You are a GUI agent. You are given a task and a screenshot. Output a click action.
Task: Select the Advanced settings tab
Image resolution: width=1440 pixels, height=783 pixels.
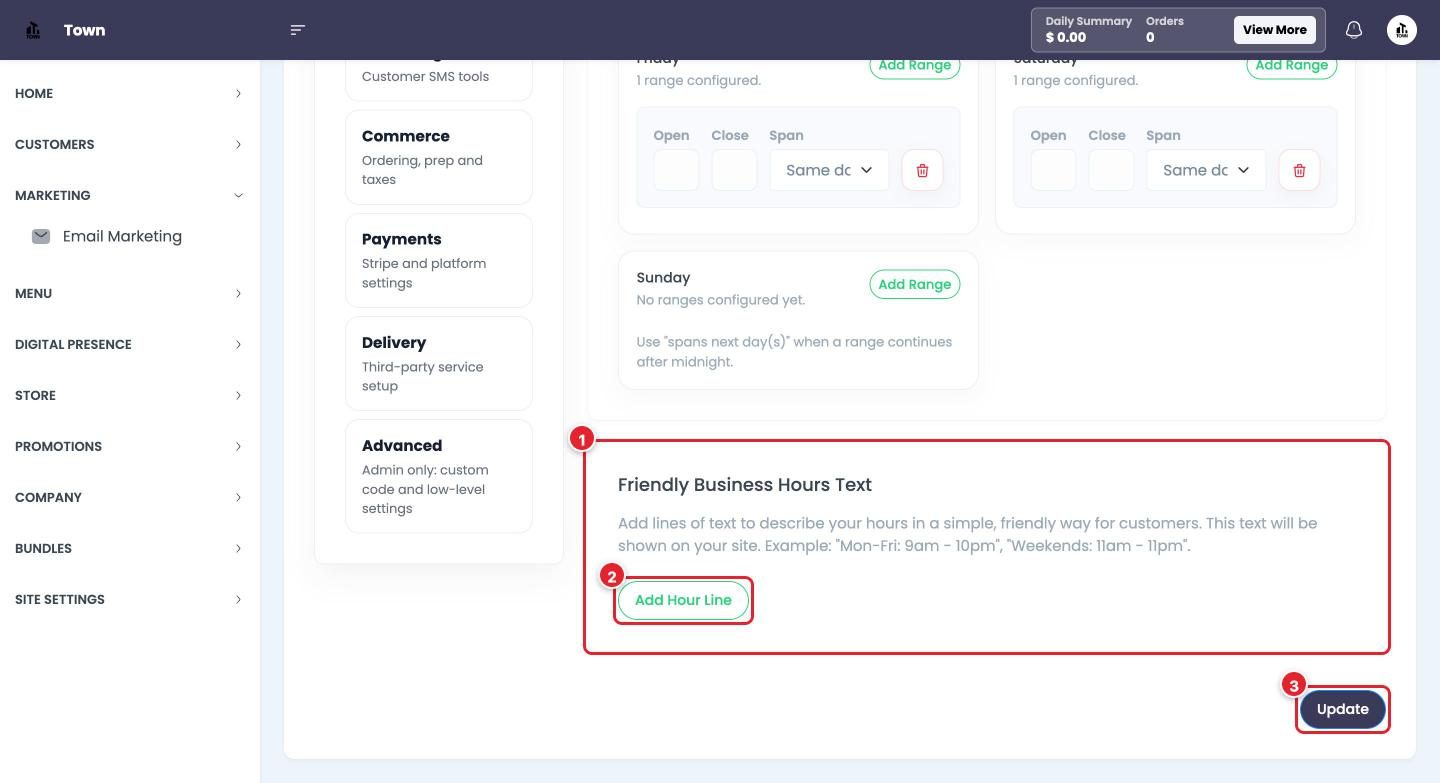click(x=439, y=476)
